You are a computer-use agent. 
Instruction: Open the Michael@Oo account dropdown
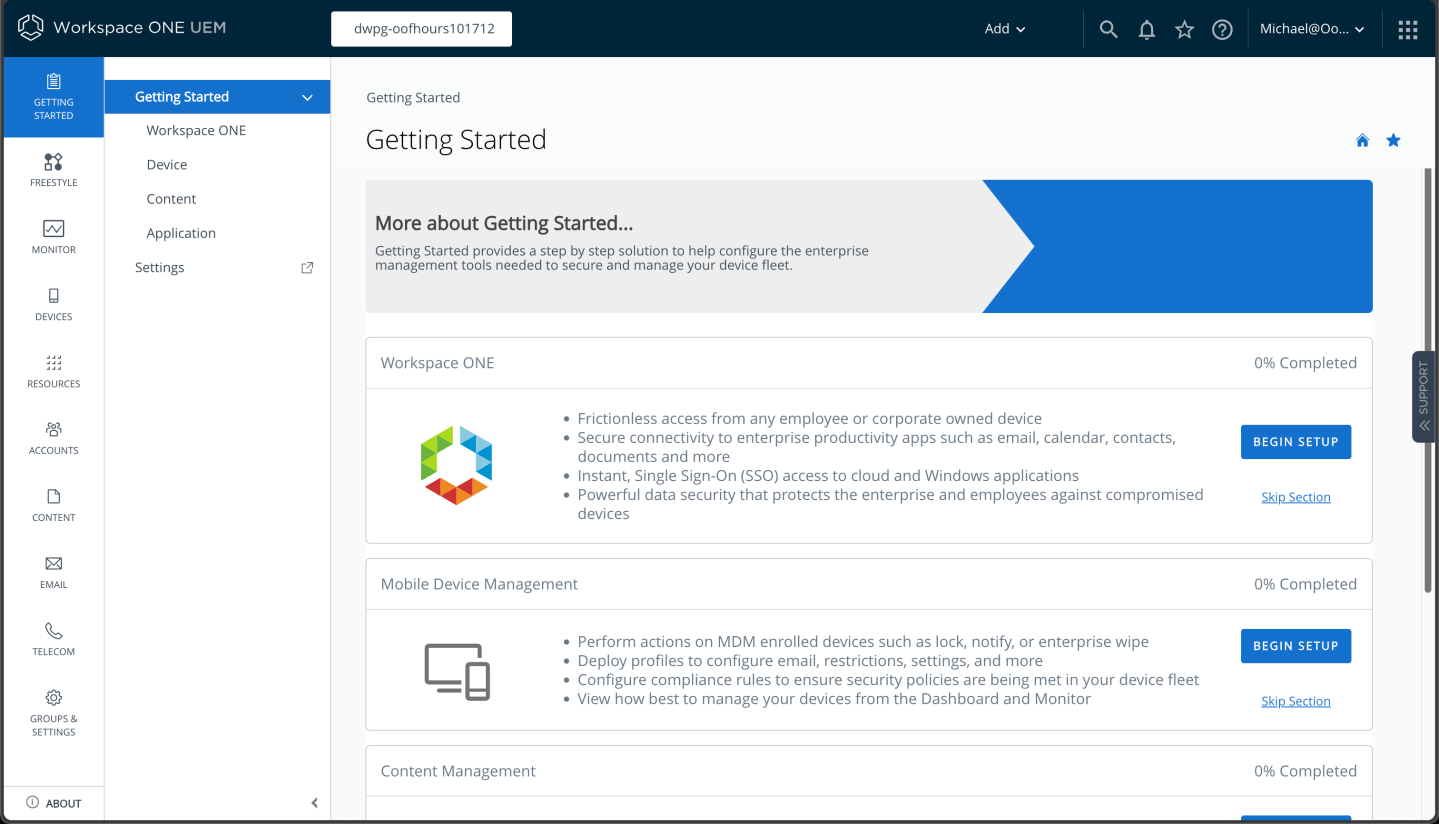[x=1313, y=29]
